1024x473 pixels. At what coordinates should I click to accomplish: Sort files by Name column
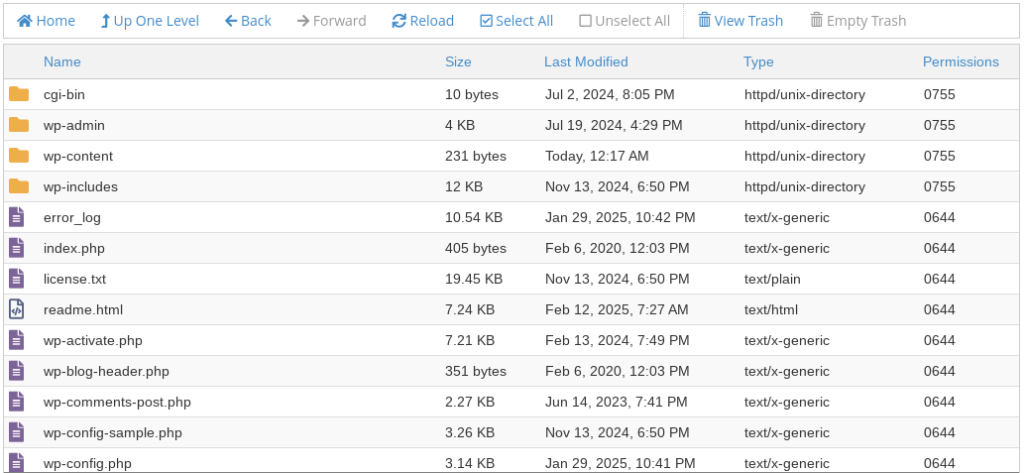click(x=62, y=61)
